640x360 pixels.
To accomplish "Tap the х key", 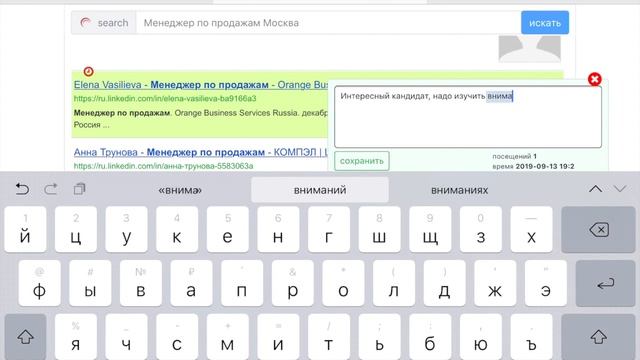I will (x=531, y=230).
